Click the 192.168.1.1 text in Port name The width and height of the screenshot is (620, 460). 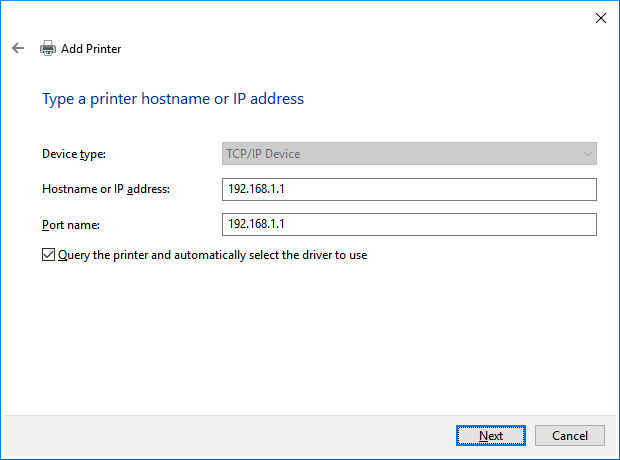click(258, 224)
